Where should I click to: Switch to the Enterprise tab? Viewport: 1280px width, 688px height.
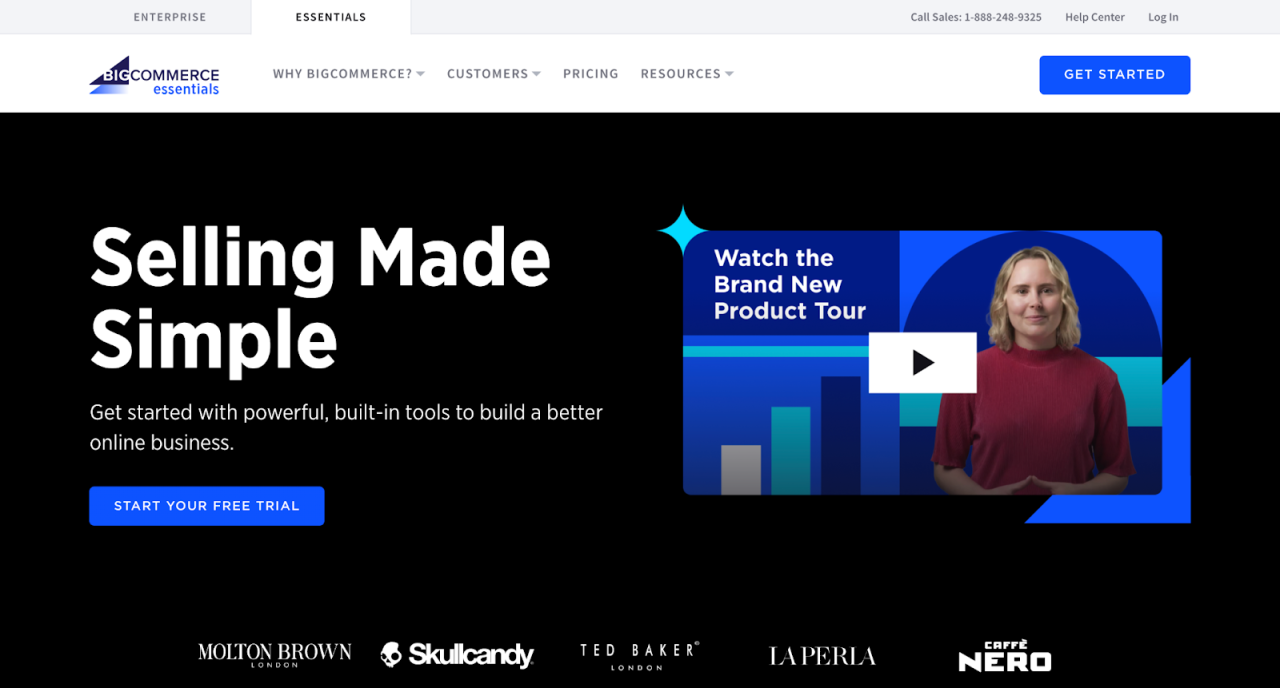(170, 16)
